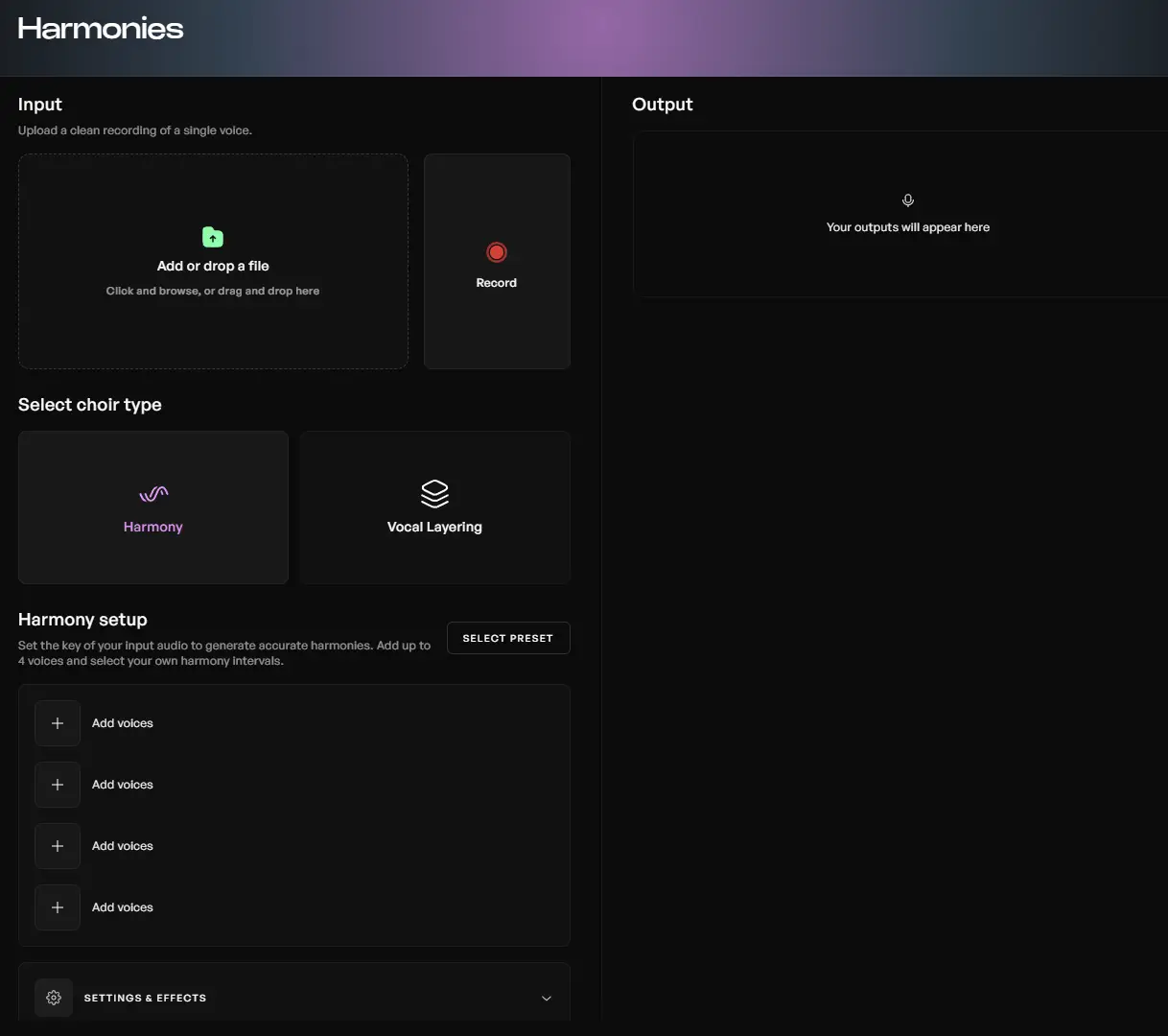
Task: Click the microphone icon in the Output panel
Action: click(908, 200)
